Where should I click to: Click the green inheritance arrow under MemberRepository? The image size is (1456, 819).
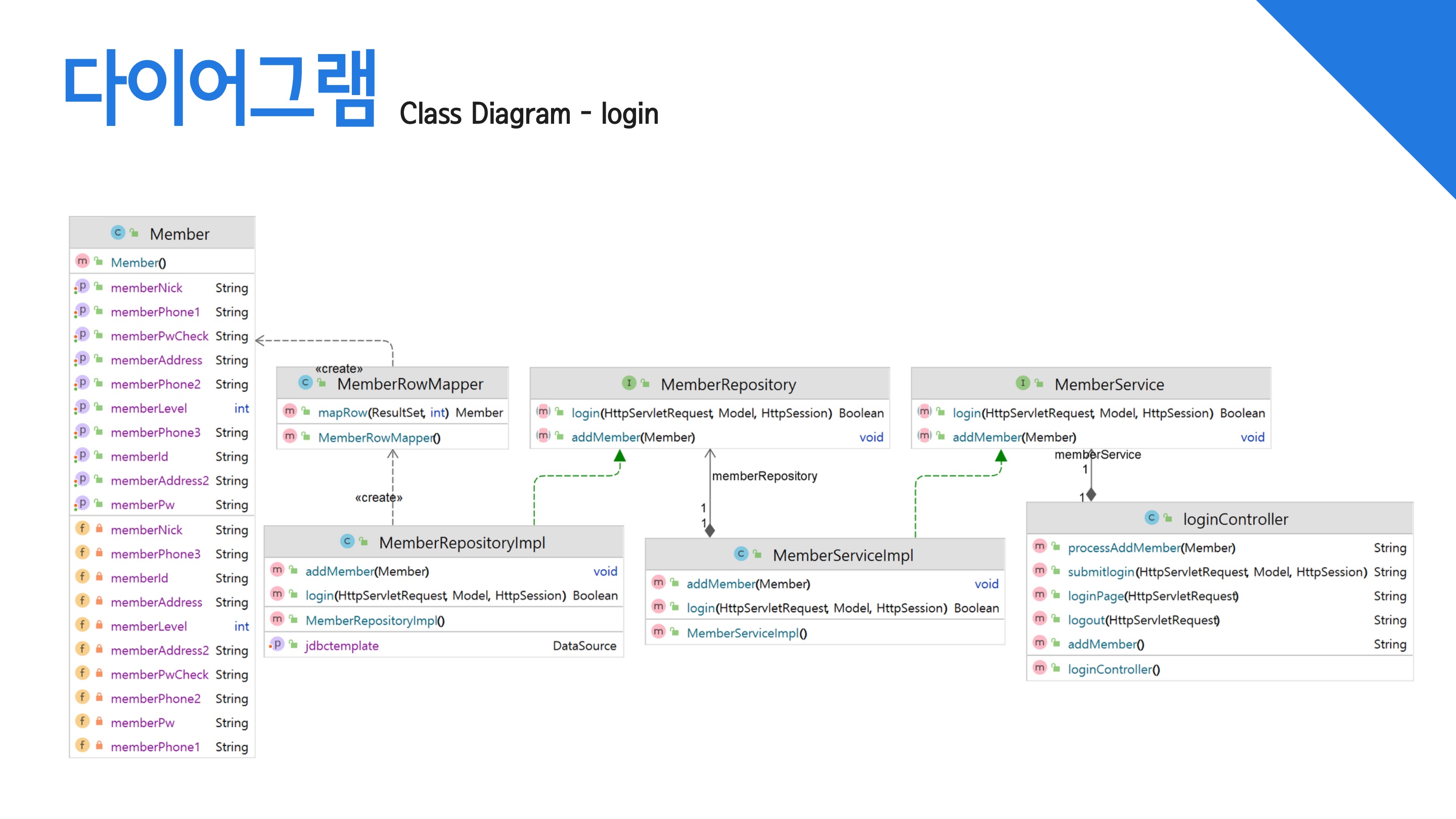click(619, 456)
